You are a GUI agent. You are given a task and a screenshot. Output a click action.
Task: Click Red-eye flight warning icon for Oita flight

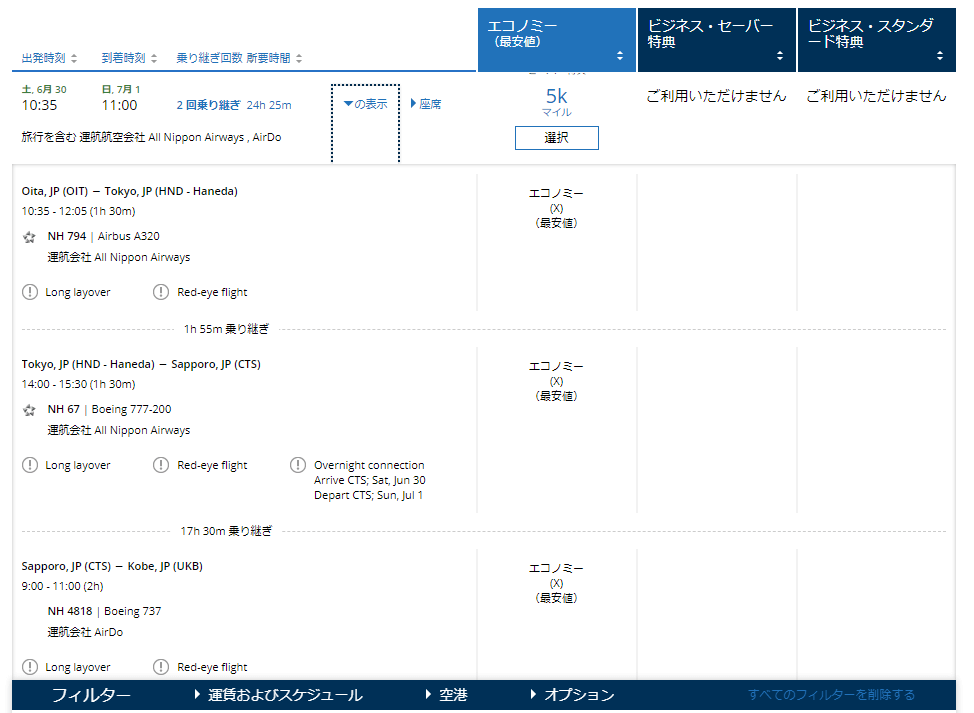[161, 292]
